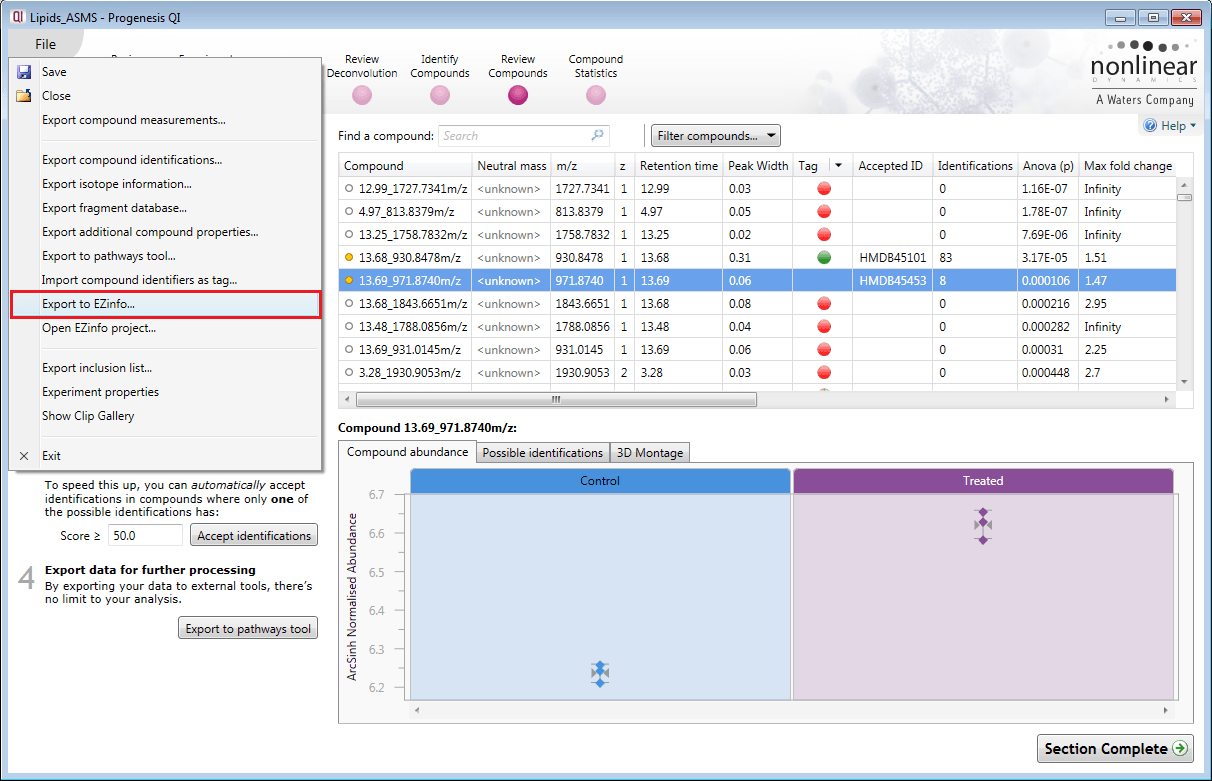Image resolution: width=1212 pixels, height=781 pixels.
Task: Choose Save from the File menu
Action: point(54,72)
